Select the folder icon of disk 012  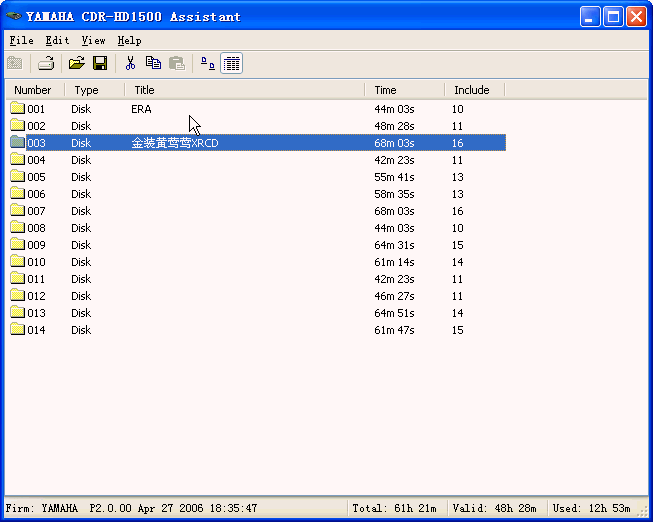pos(17,296)
